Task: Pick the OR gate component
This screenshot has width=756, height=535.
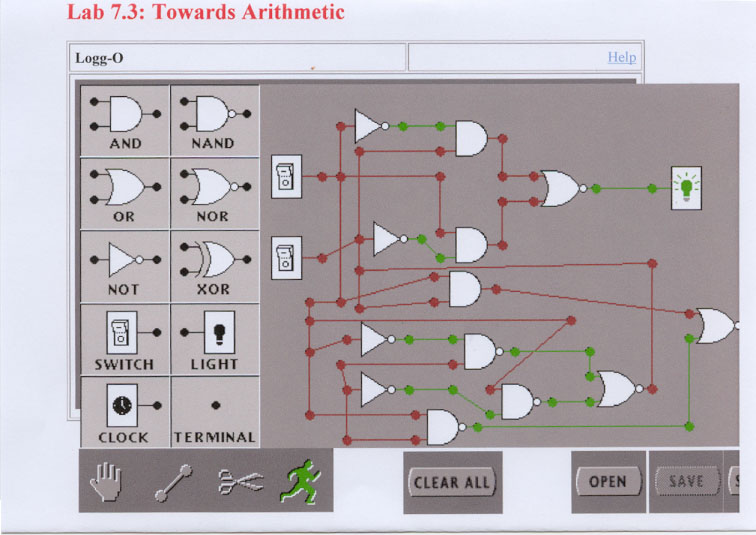Action: point(125,192)
